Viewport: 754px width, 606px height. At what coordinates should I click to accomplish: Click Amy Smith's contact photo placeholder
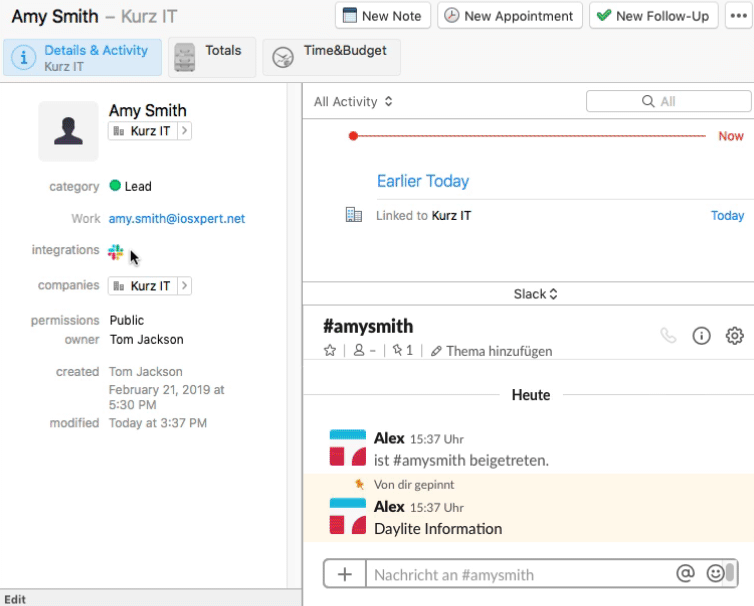[x=68, y=131]
